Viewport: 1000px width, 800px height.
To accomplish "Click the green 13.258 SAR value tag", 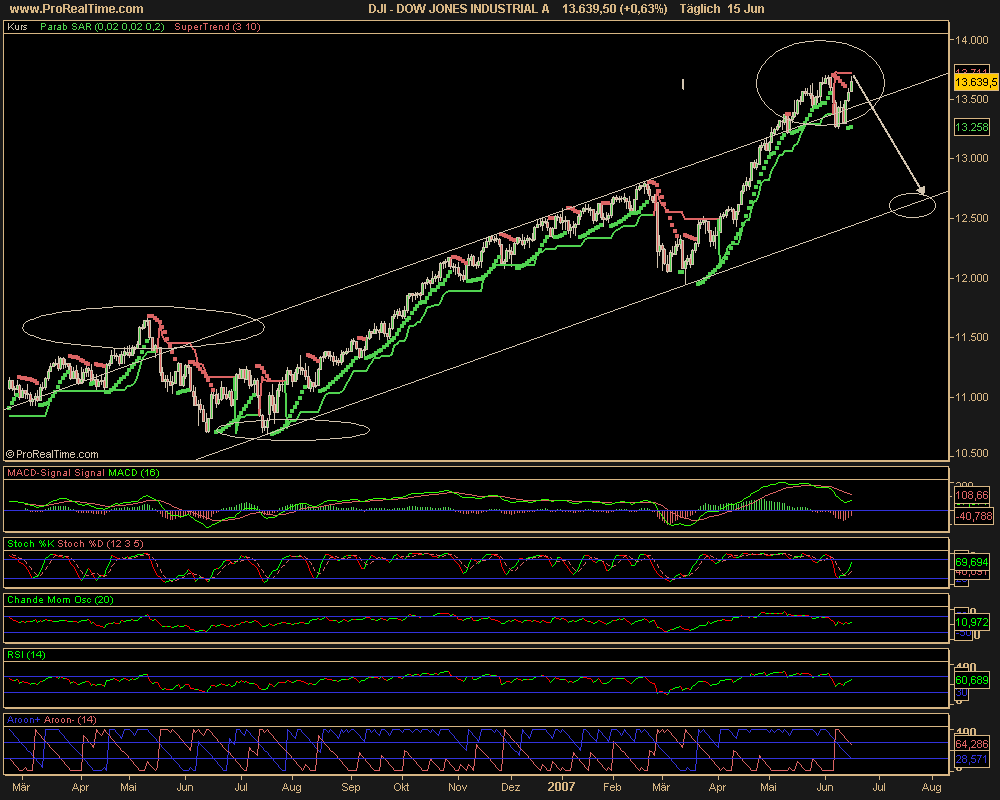I will [x=972, y=127].
